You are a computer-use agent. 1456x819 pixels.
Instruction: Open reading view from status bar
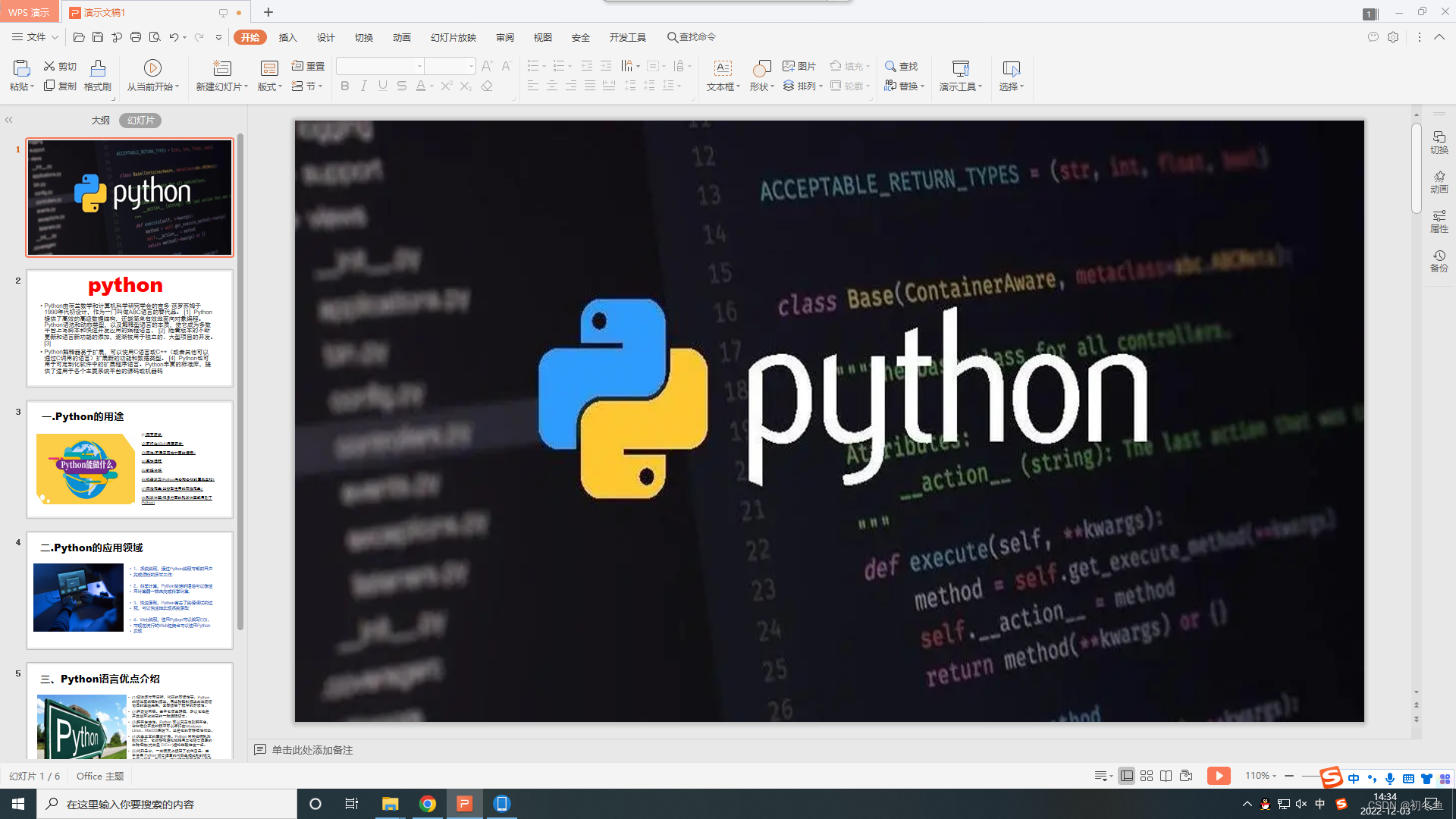(x=1166, y=776)
